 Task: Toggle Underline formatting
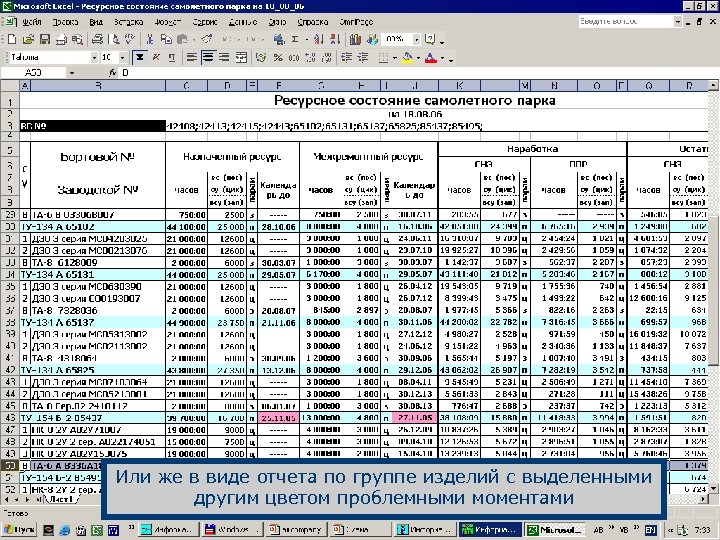172,57
